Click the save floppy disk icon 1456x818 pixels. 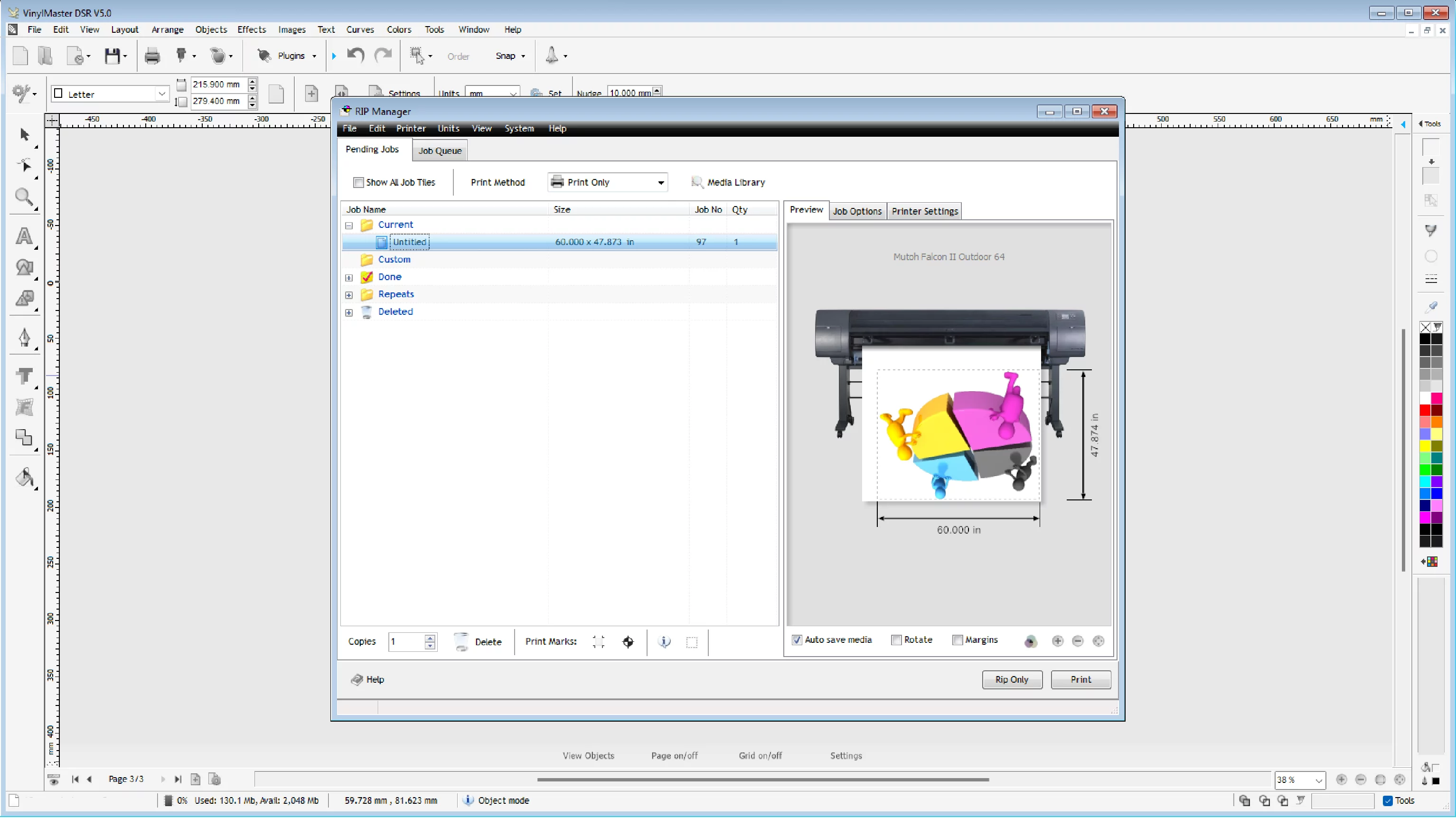[112, 56]
